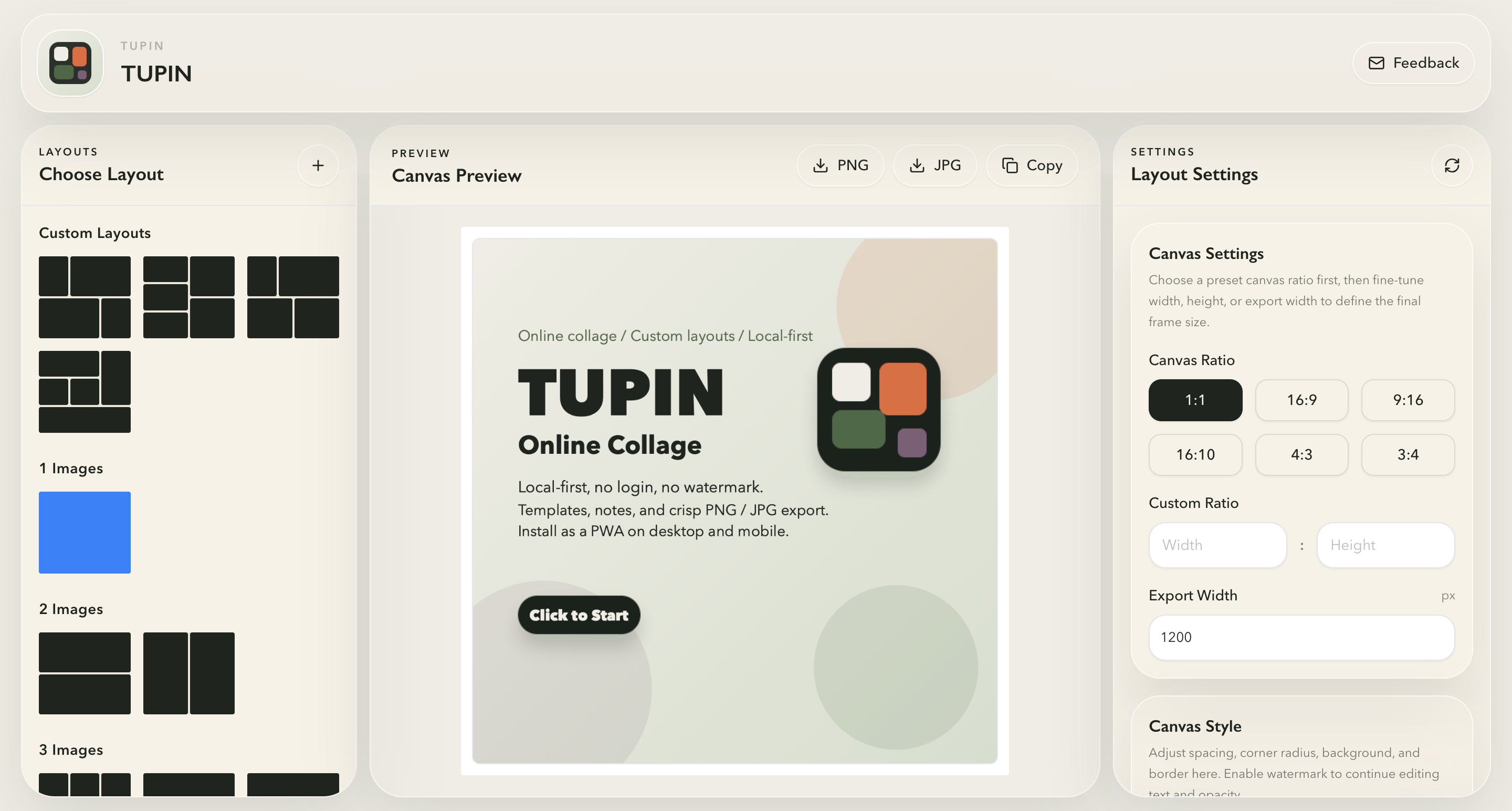Add a new custom layout with plus icon

[318, 165]
